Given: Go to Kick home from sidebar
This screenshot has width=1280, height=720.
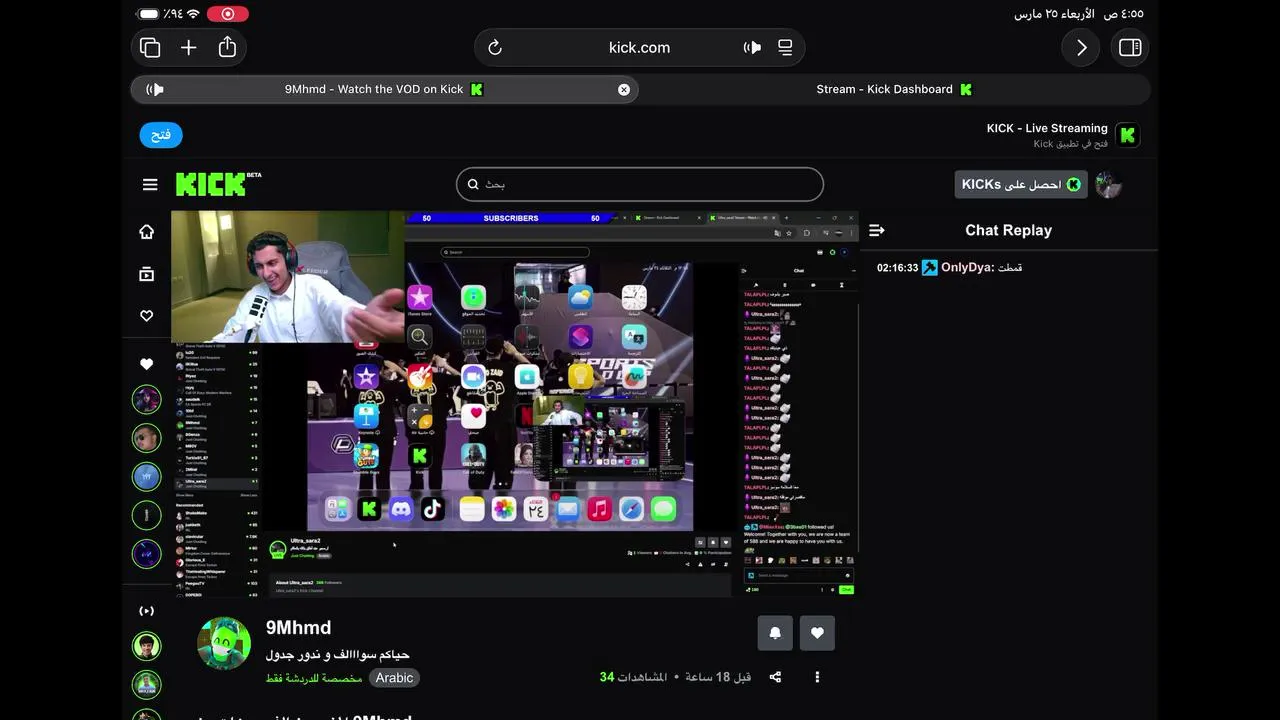Looking at the screenshot, I should (147, 232).
